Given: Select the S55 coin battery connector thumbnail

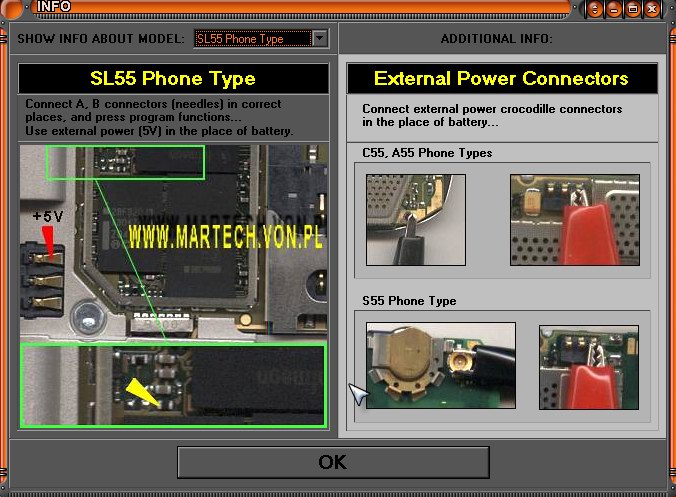Looking at the screenshot, I should click(x=440, y=365).
